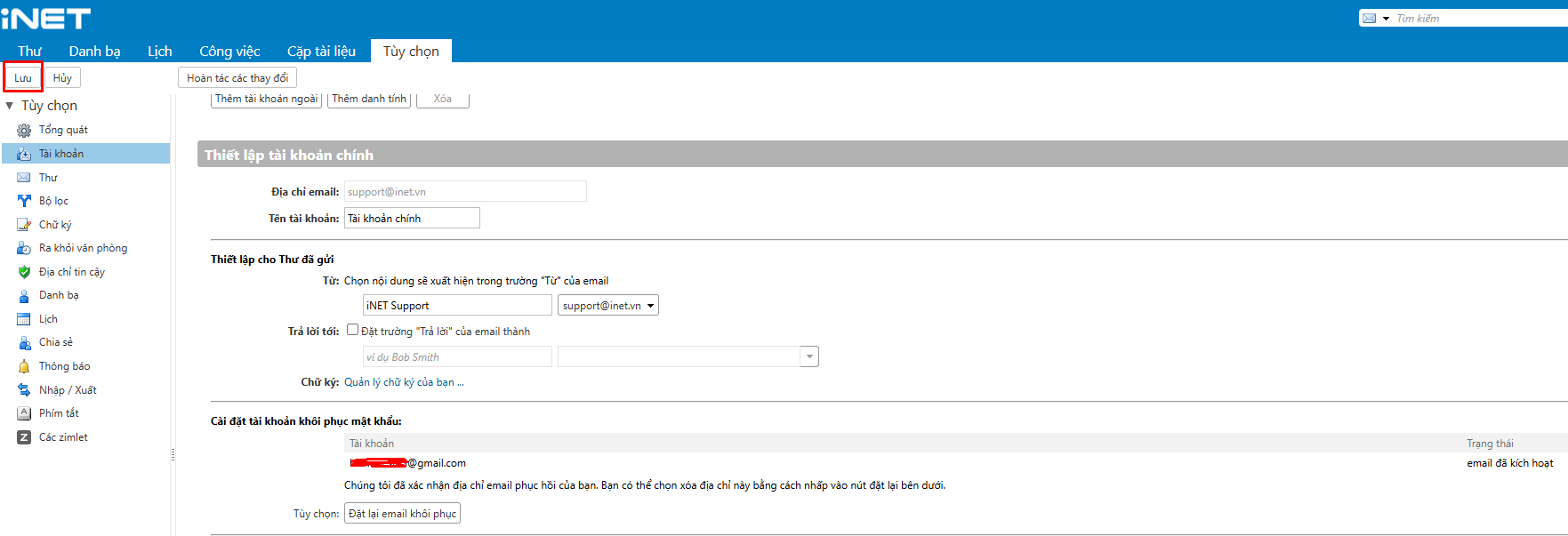
Task: Click the Phím tắt shortcut icon
Action: click(24, 413)
